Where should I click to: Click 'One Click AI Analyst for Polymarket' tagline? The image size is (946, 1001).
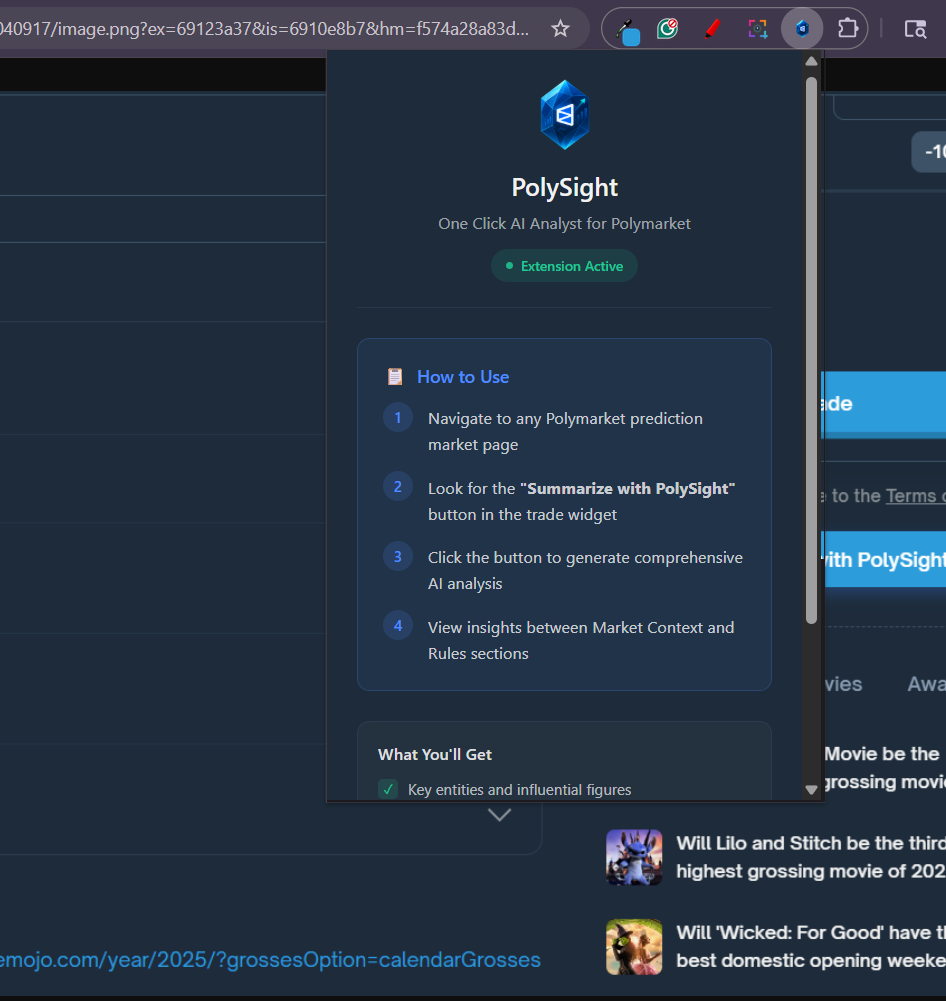(x=564, y=223)
